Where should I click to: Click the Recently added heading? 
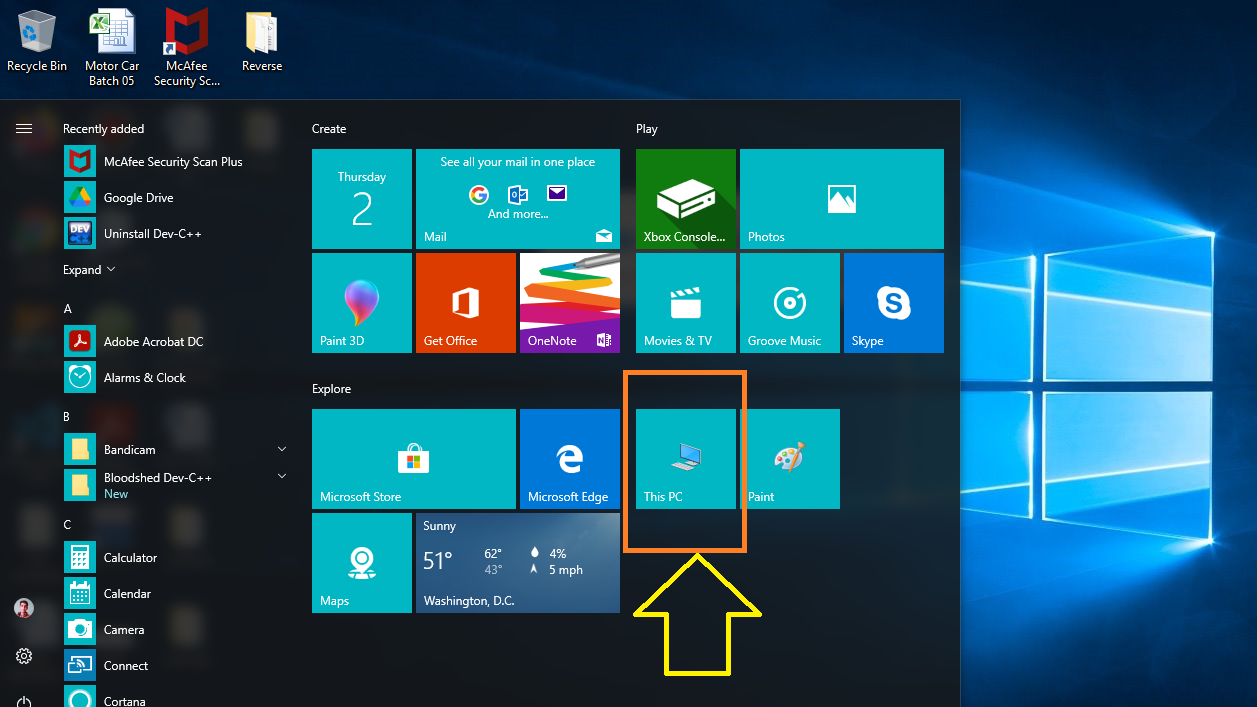click(104, 129)
